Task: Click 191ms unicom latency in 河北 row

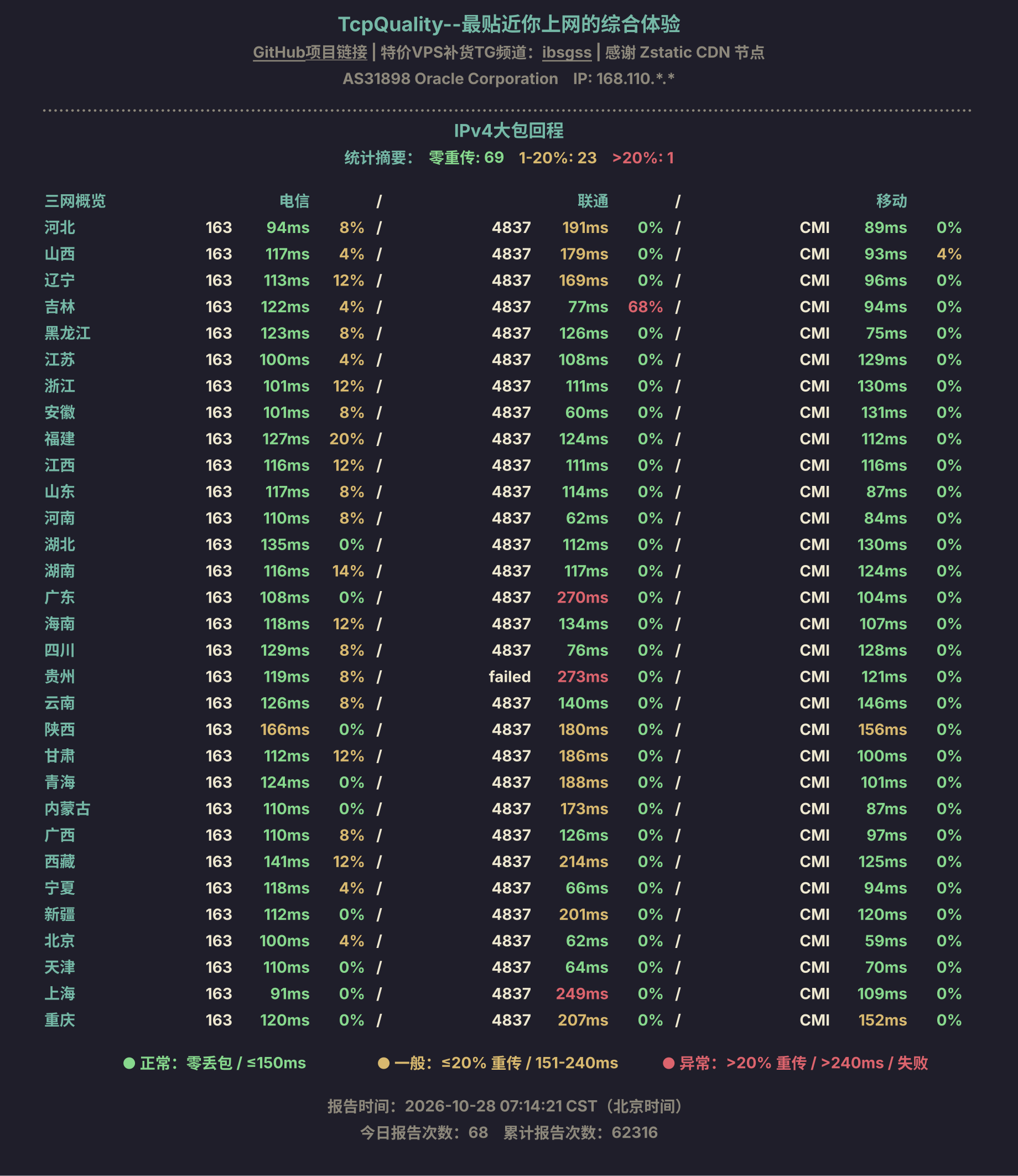Action: [x=585, y=228]
